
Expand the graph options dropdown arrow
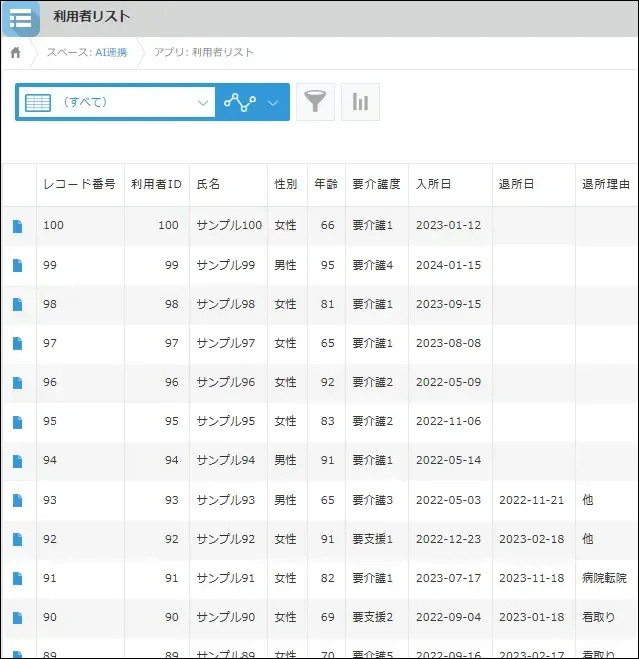274,102
